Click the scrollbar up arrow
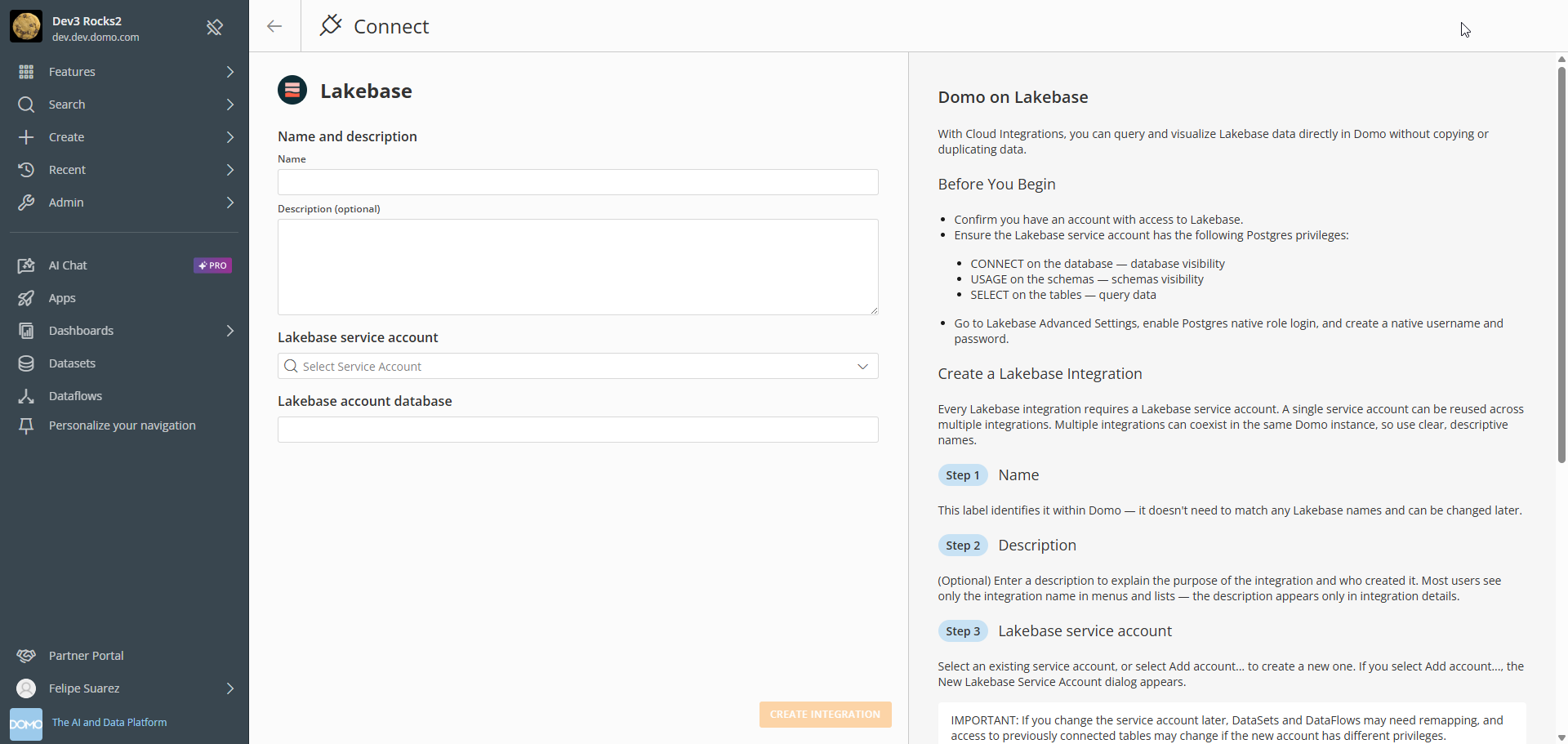 [x=1561, y=59]
